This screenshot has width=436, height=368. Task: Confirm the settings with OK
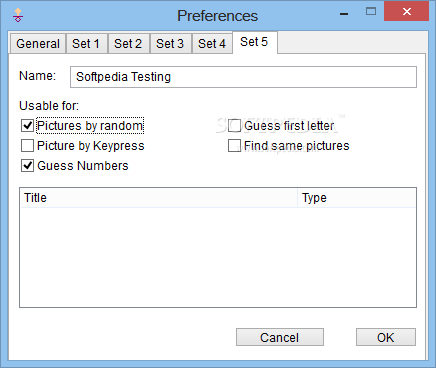386,337
